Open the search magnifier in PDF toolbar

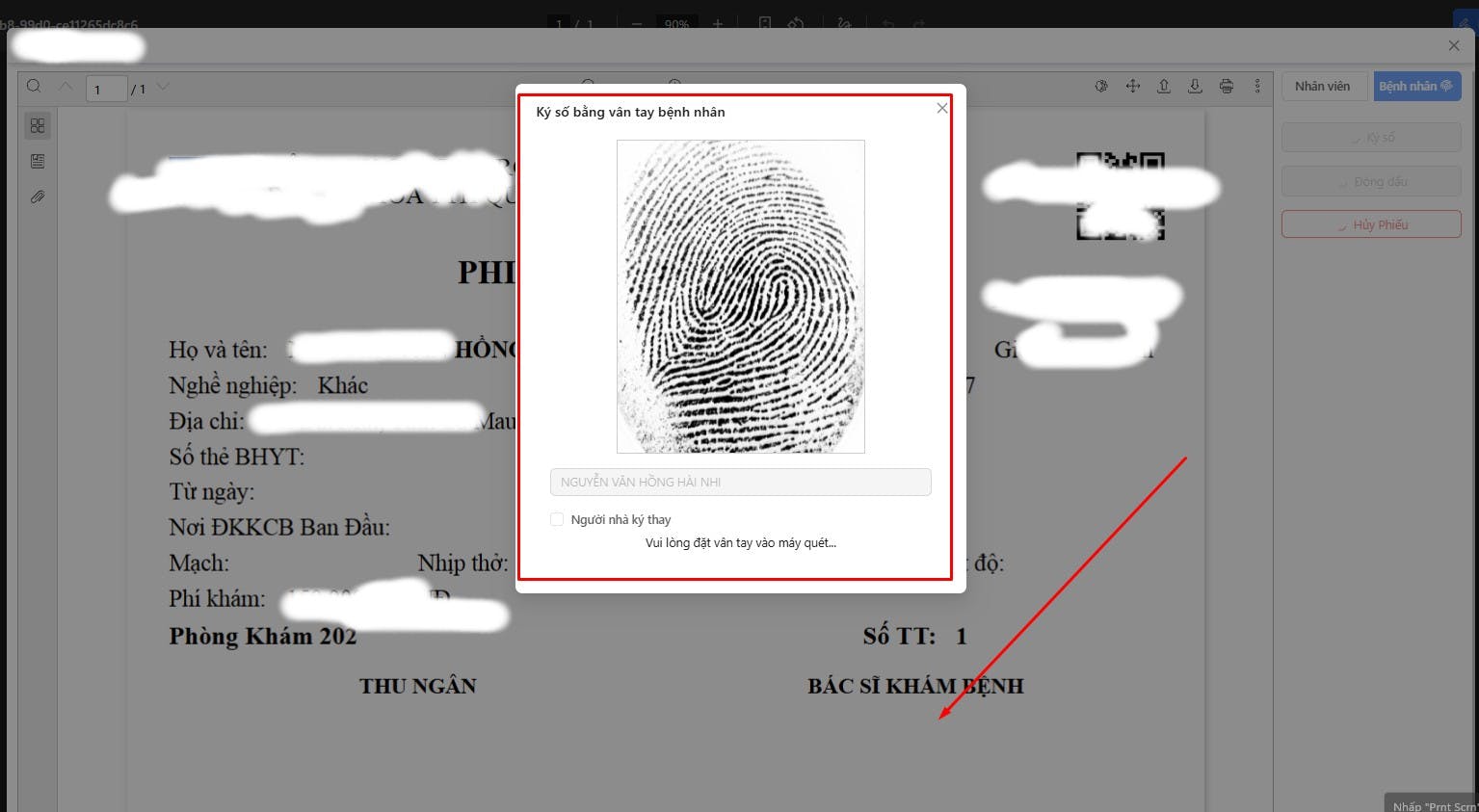click(34, 87)
